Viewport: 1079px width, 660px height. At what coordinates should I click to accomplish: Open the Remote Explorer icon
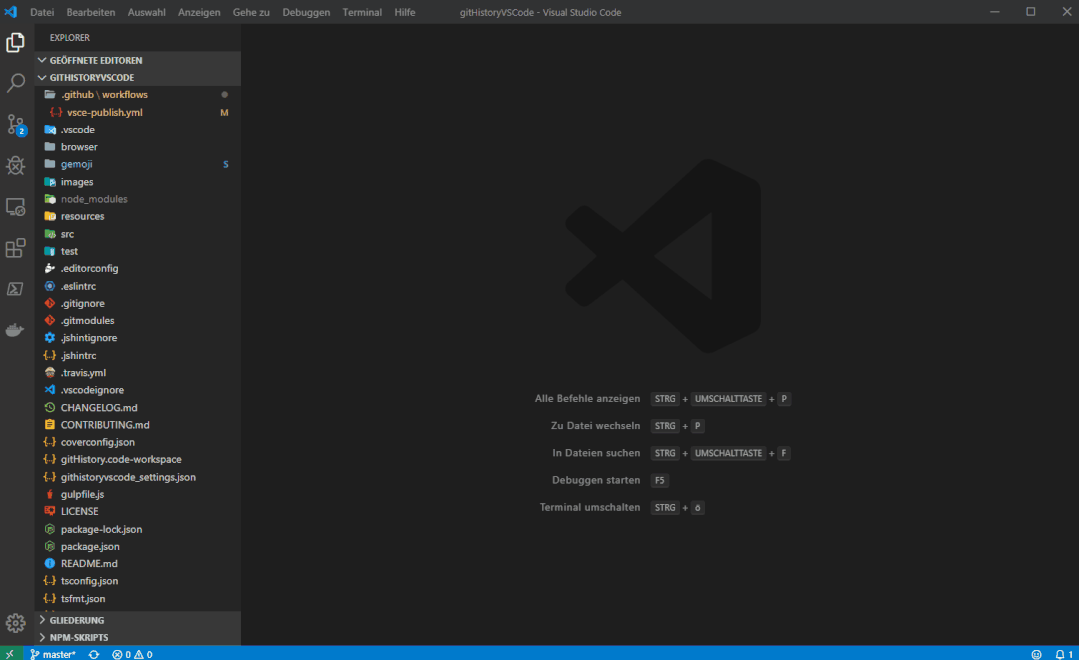click(16, 207)
